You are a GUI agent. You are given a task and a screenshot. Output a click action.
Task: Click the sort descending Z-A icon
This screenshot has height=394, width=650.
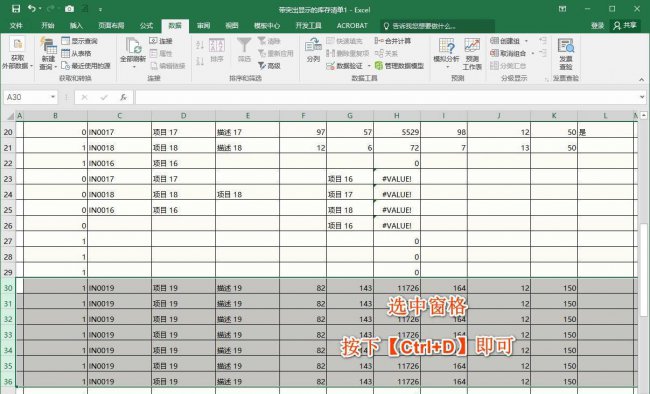[200, 61]
